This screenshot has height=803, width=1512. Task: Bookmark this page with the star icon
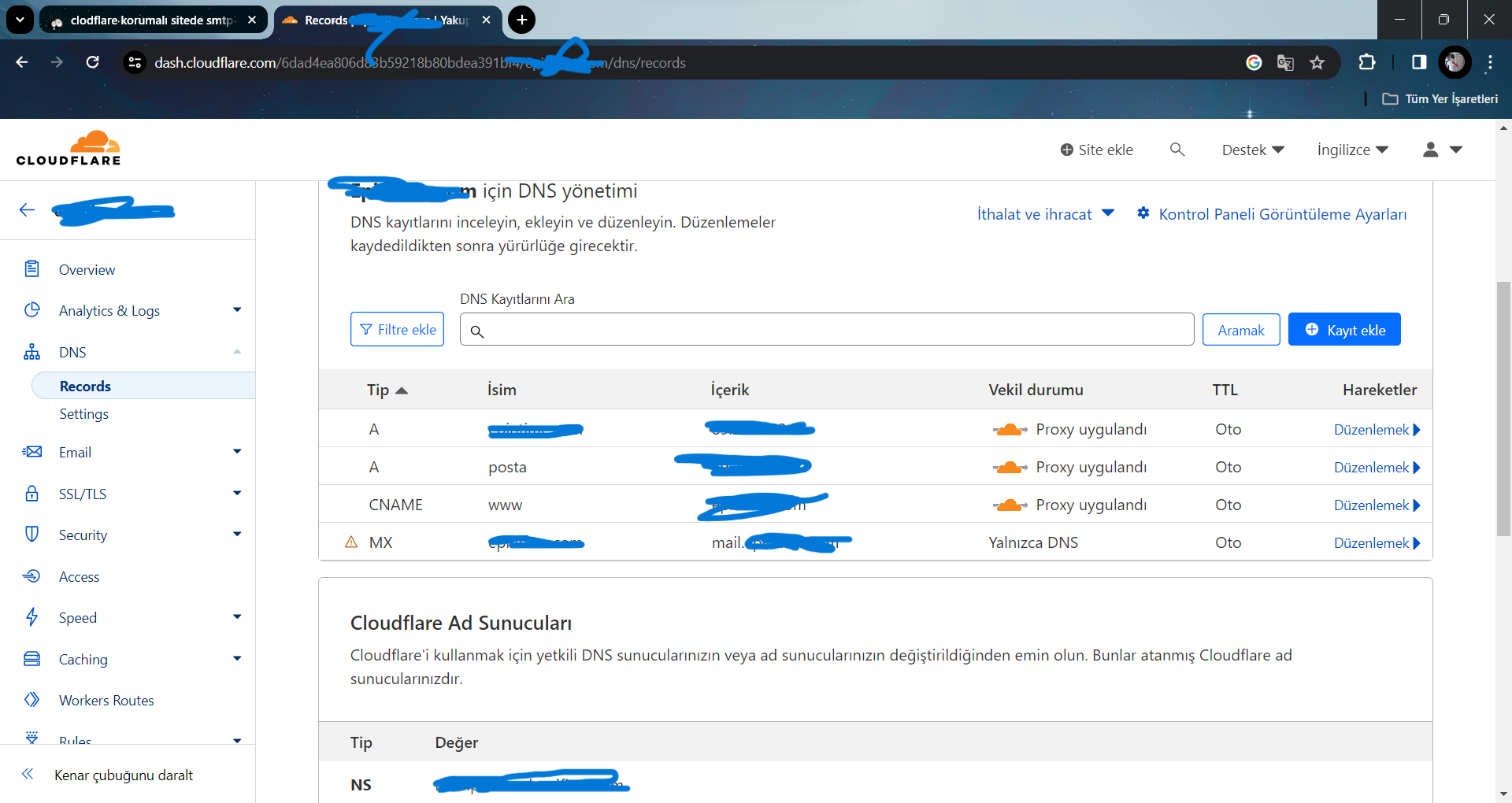(1317, 62)
